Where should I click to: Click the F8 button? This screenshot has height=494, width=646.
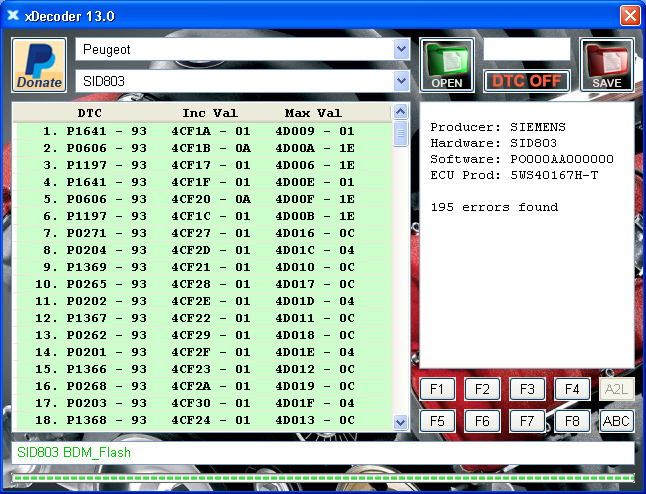tap(572, 421)
